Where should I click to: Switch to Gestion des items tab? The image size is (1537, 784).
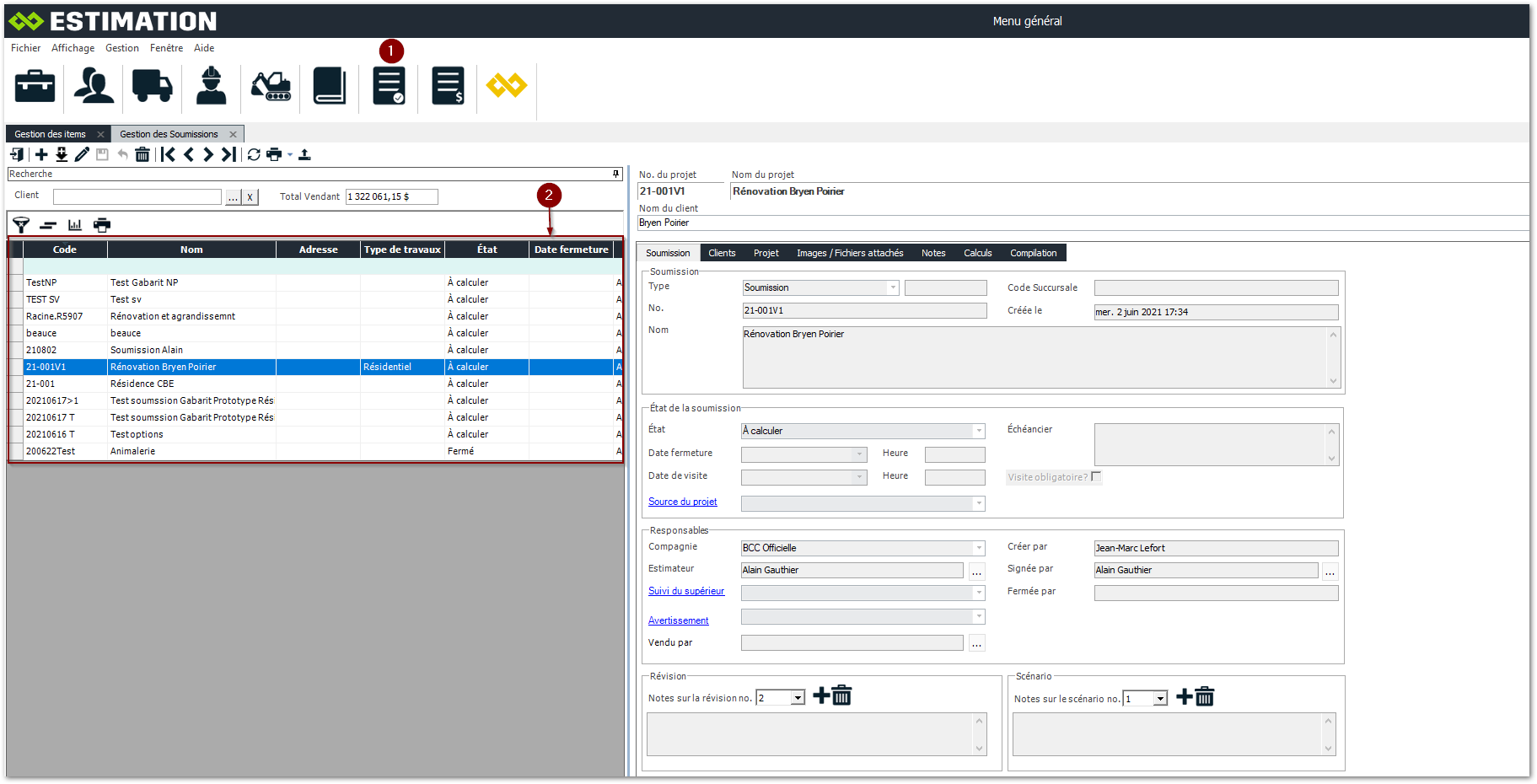pos(51,134)
